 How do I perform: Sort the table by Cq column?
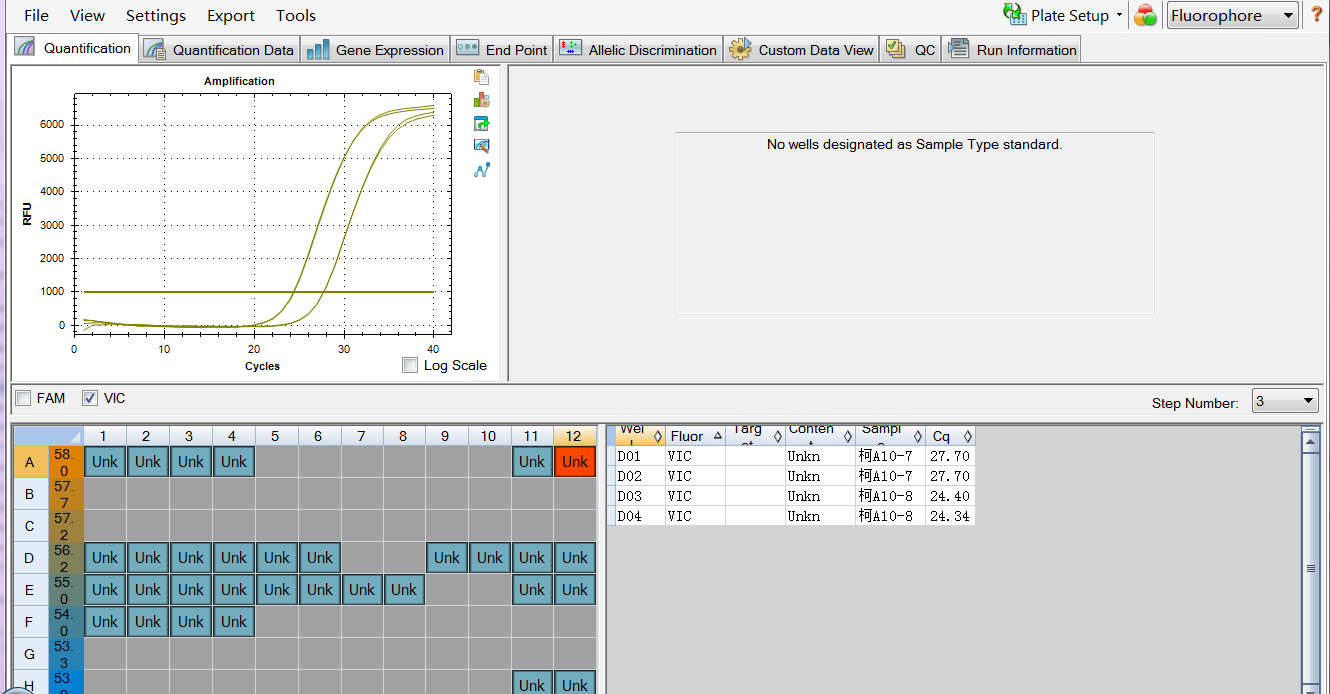coord(950,436)
